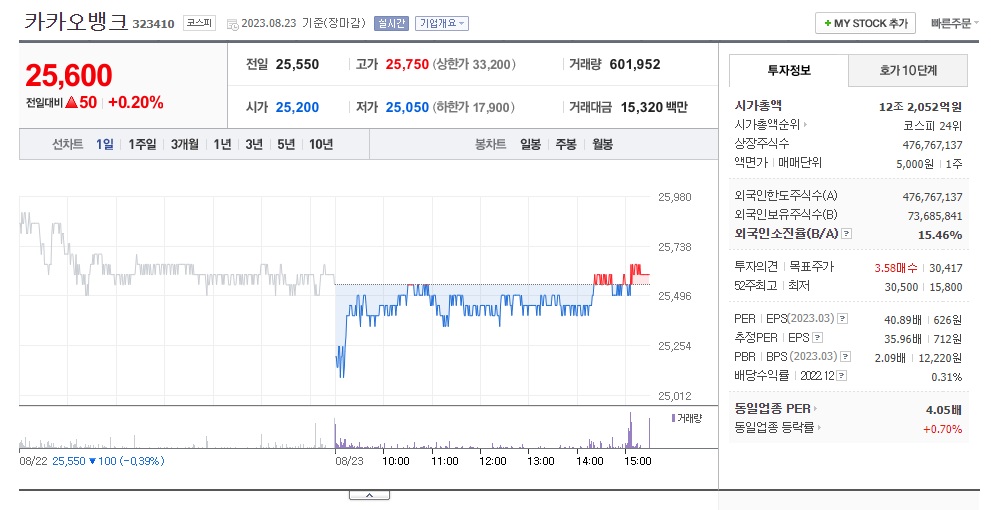Click the green plus MY STOCK icon

(x=827, y=23)
